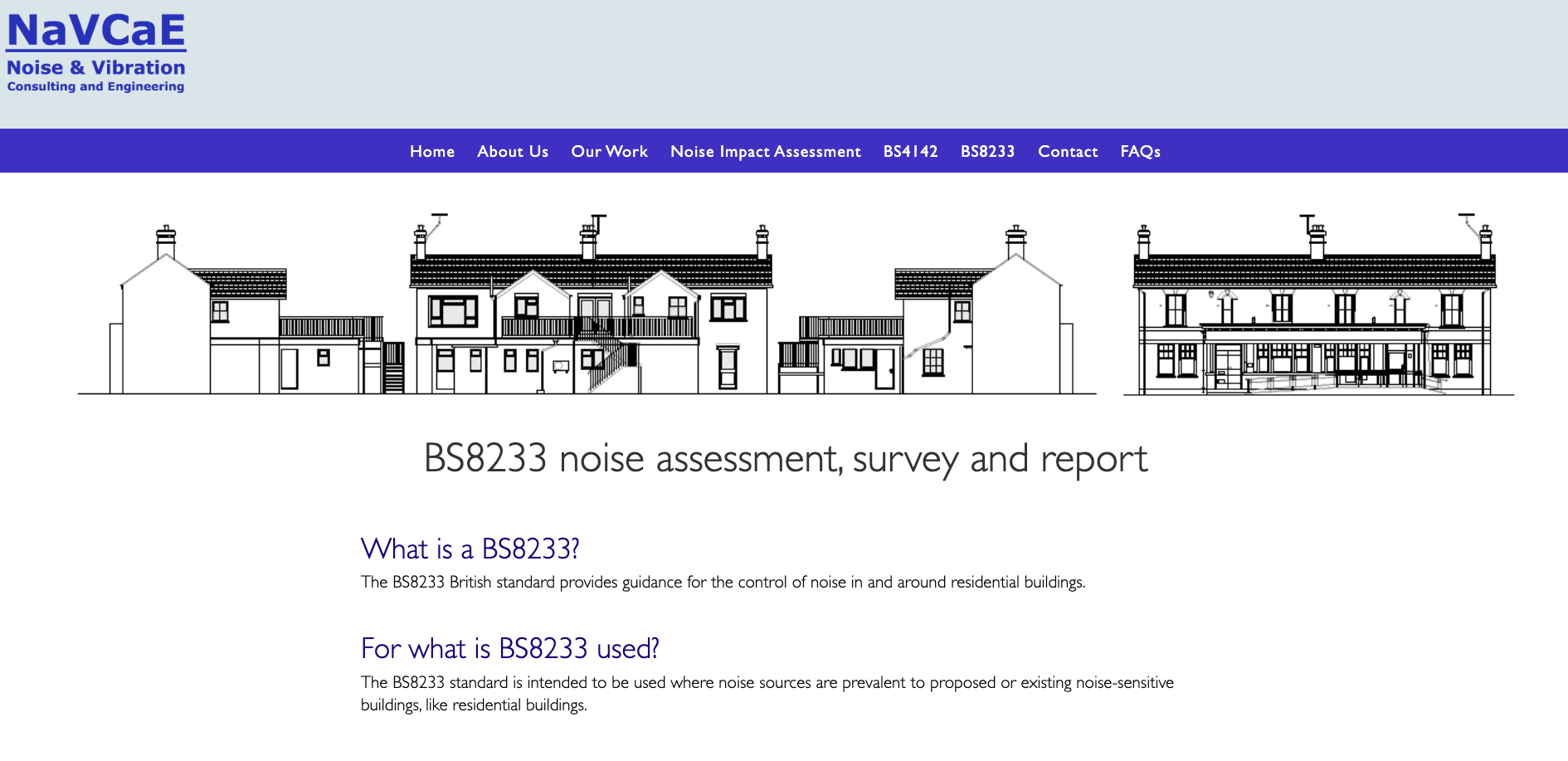The height and width of the screenshot is (761, 1568).
Task: Click the Noise & Vibration logo tagline
Action: (x=96, y=68)
